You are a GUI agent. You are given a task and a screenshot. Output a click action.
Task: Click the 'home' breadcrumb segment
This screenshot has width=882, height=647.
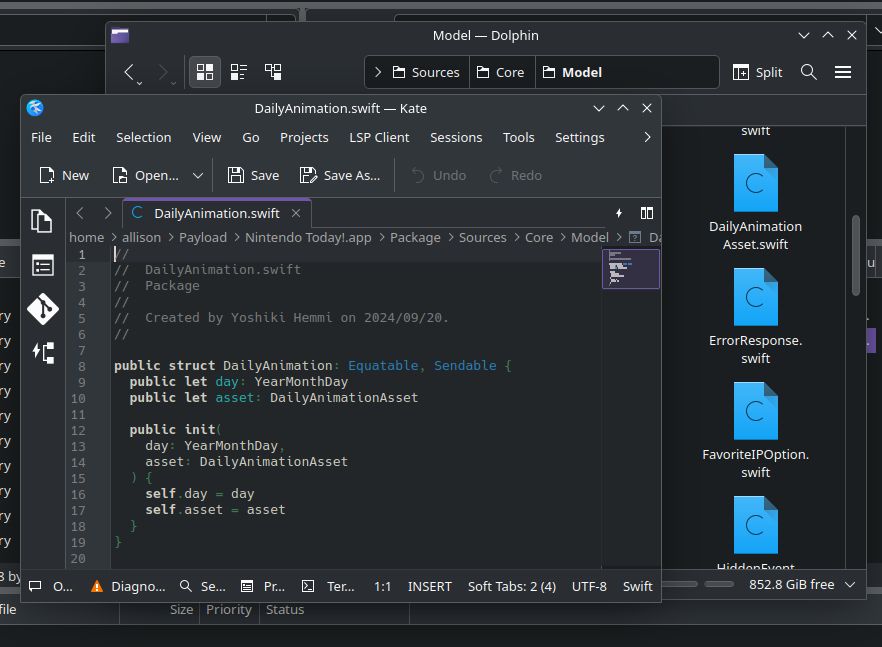point(87,238)
